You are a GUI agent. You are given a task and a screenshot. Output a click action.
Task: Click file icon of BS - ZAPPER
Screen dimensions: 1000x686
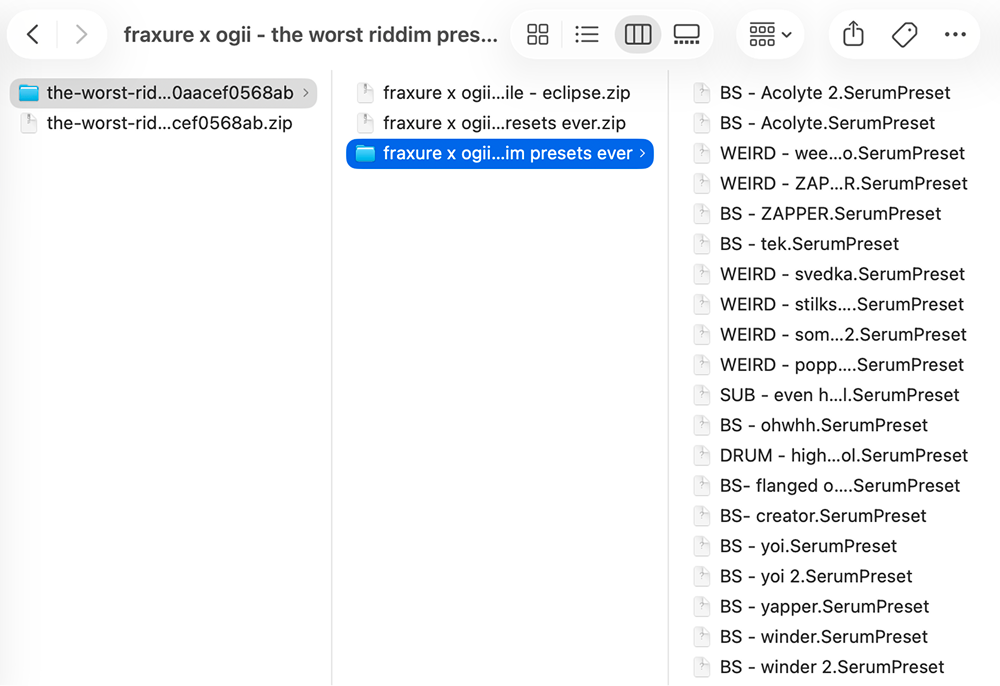[702, 214]
